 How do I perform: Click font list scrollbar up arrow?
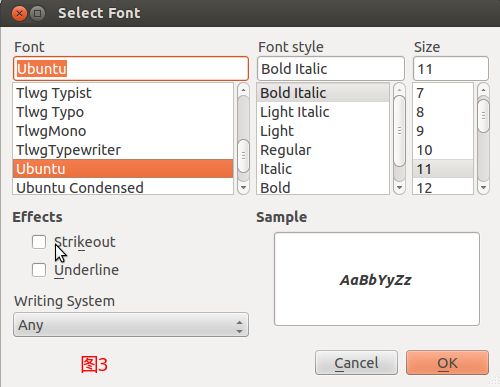[x=243, y=90]
